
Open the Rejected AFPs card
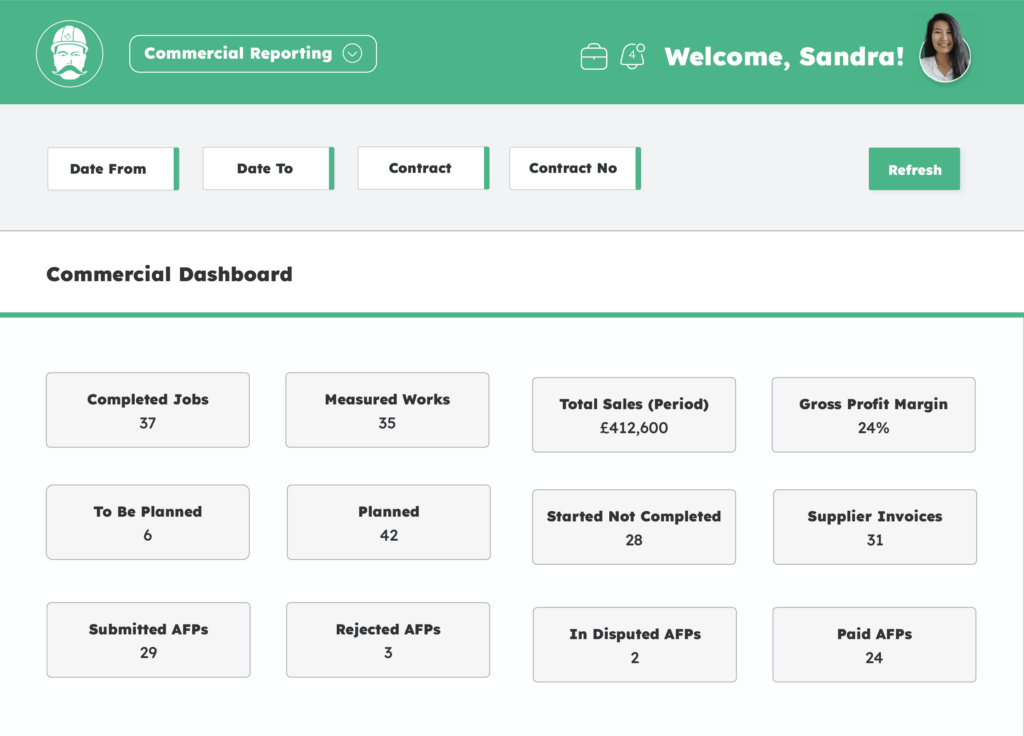388,640
